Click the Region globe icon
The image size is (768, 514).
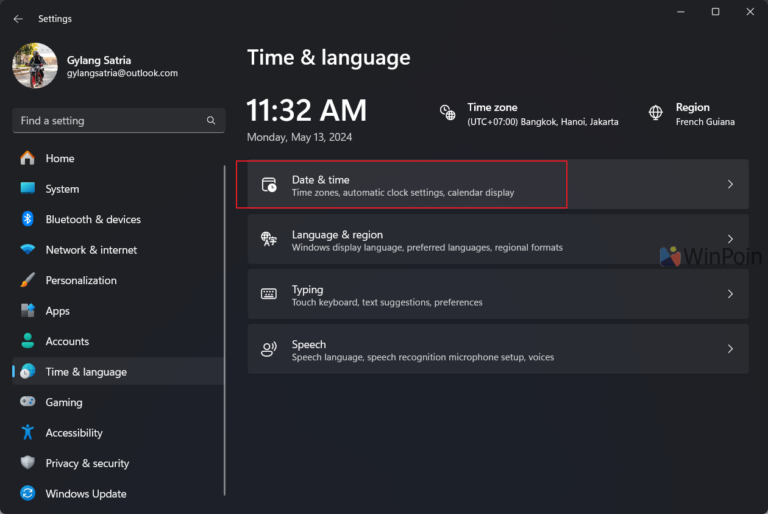pyautogui.click(x=655, y=113)
